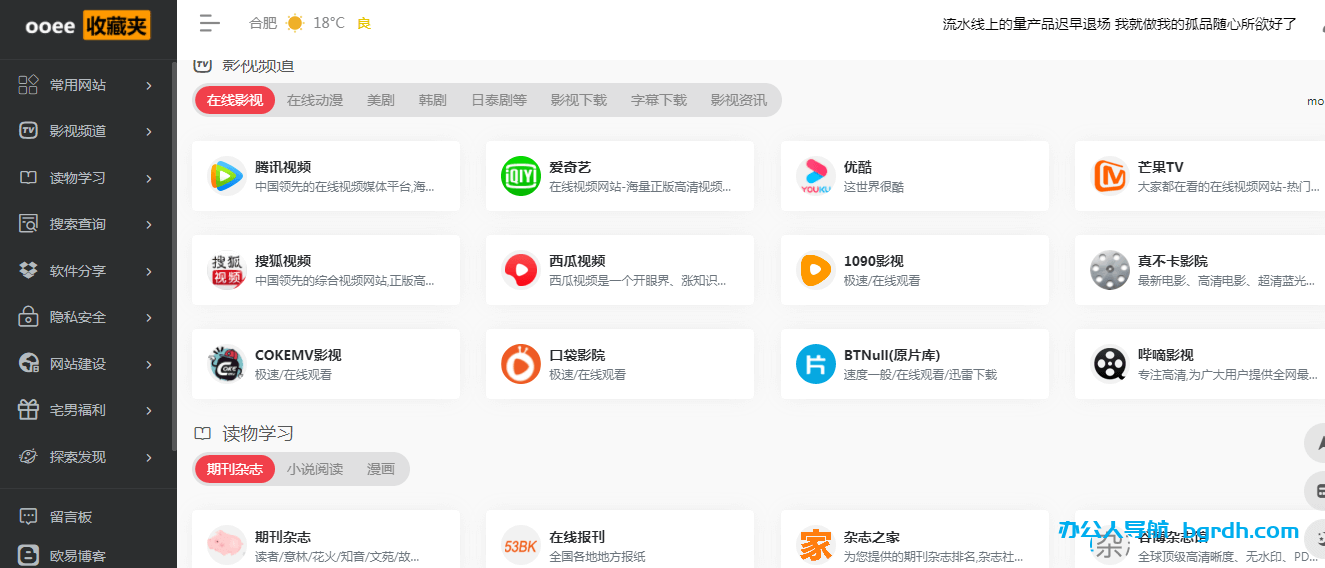Toggle sidebar with the hamburger menu icon
The image size is (1325, 568).
pos(209,23)
